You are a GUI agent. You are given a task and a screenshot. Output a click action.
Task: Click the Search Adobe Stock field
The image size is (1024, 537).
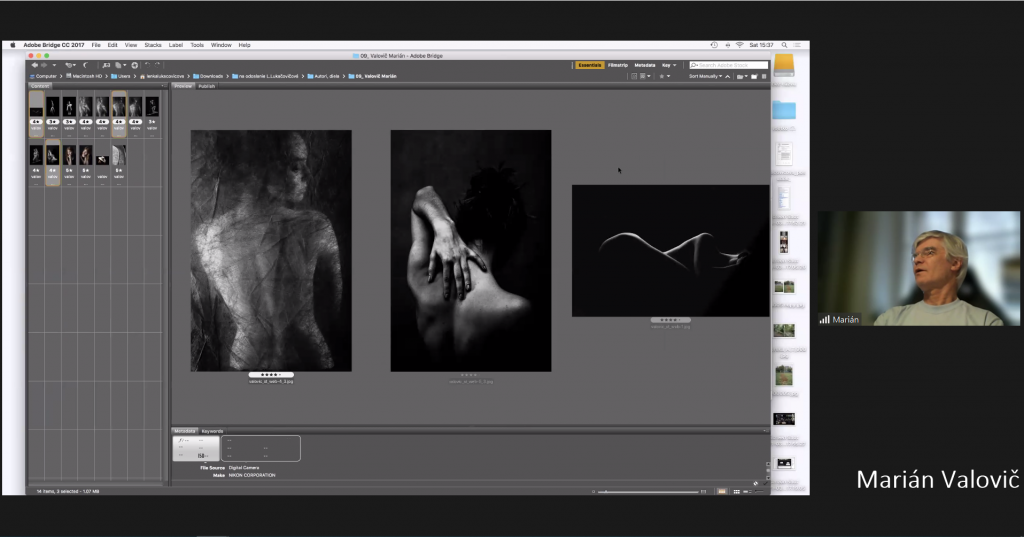(729, 65)
